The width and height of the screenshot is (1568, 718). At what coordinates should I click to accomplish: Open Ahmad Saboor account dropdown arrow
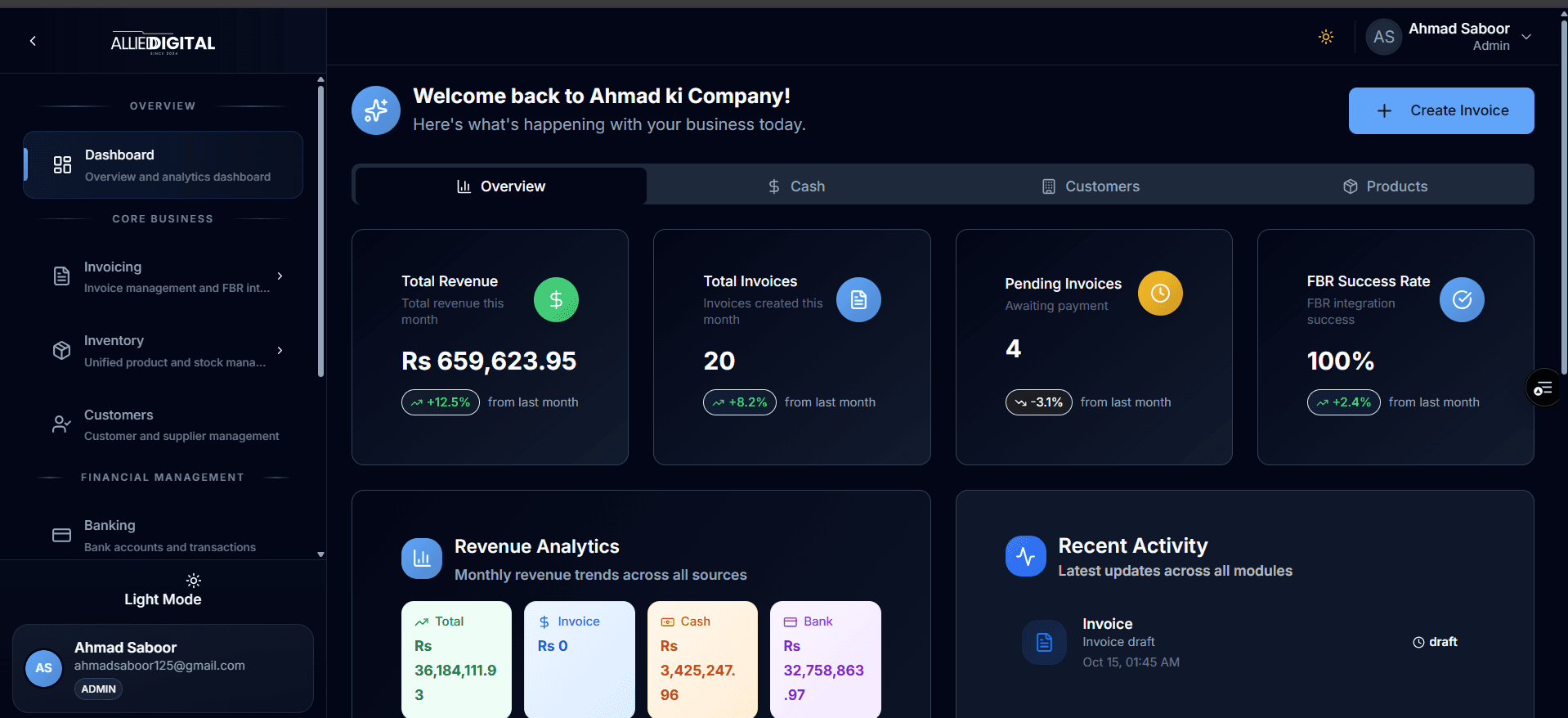(1526, 37)
